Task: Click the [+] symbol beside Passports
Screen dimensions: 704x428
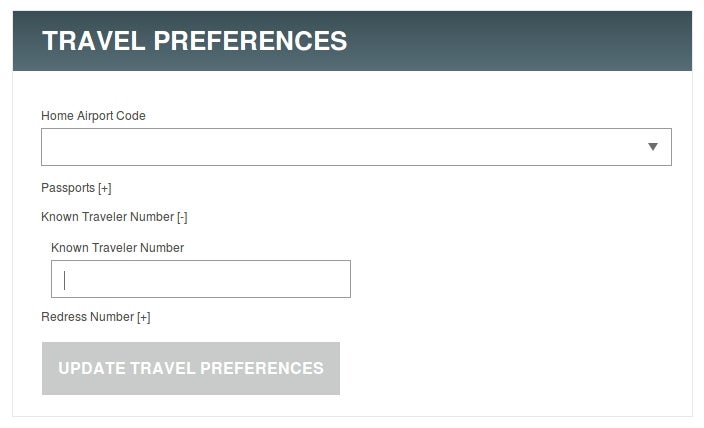Action: tap(105, 188)
